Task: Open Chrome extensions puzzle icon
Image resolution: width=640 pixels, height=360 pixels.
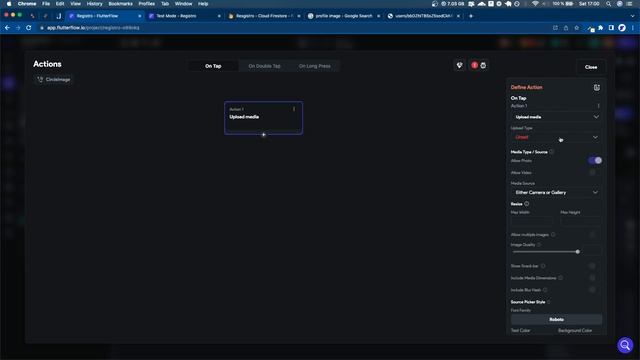Action: (x=600, y=28)
